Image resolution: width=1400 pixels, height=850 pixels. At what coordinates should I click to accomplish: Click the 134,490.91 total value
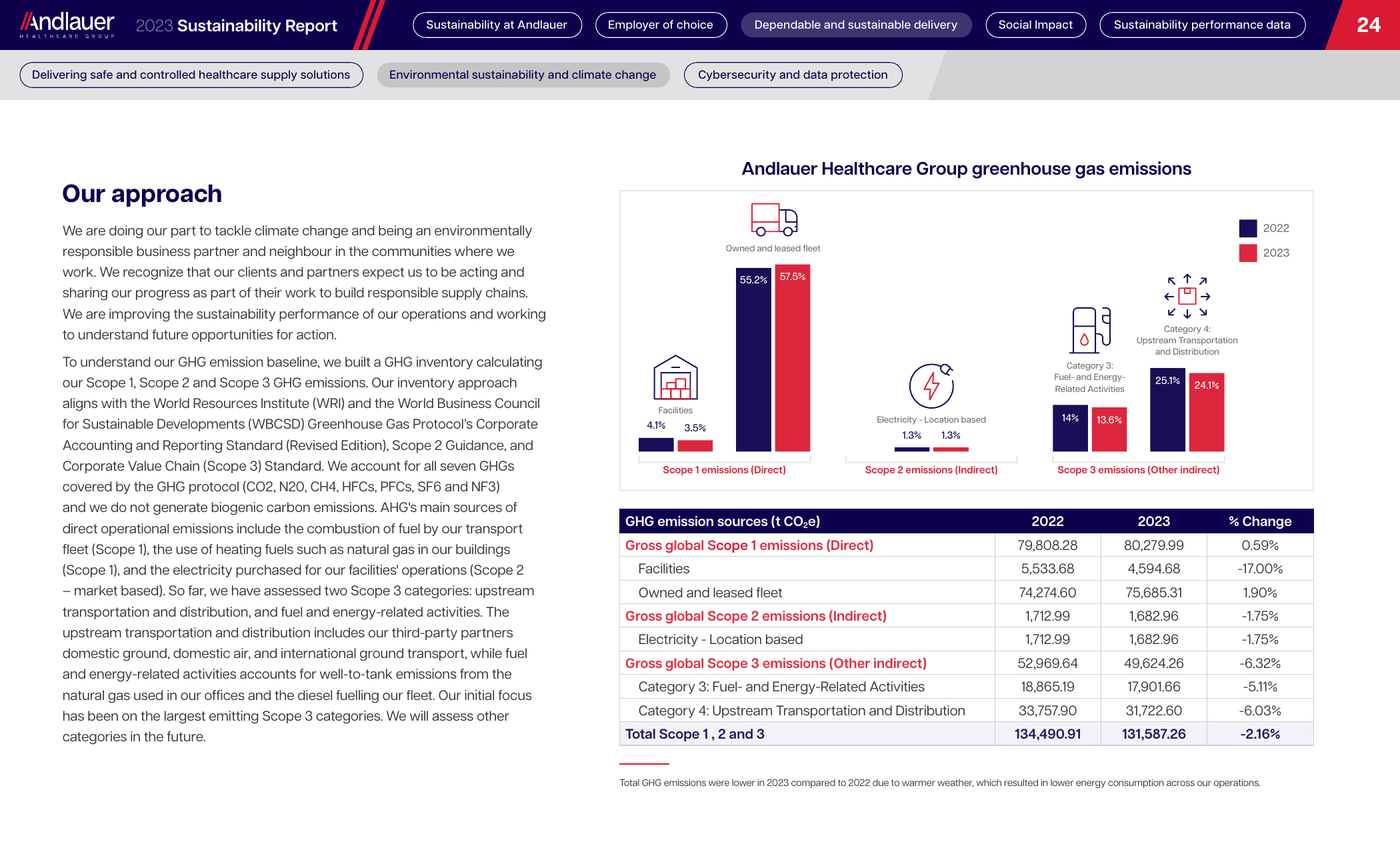[1047, 734]
